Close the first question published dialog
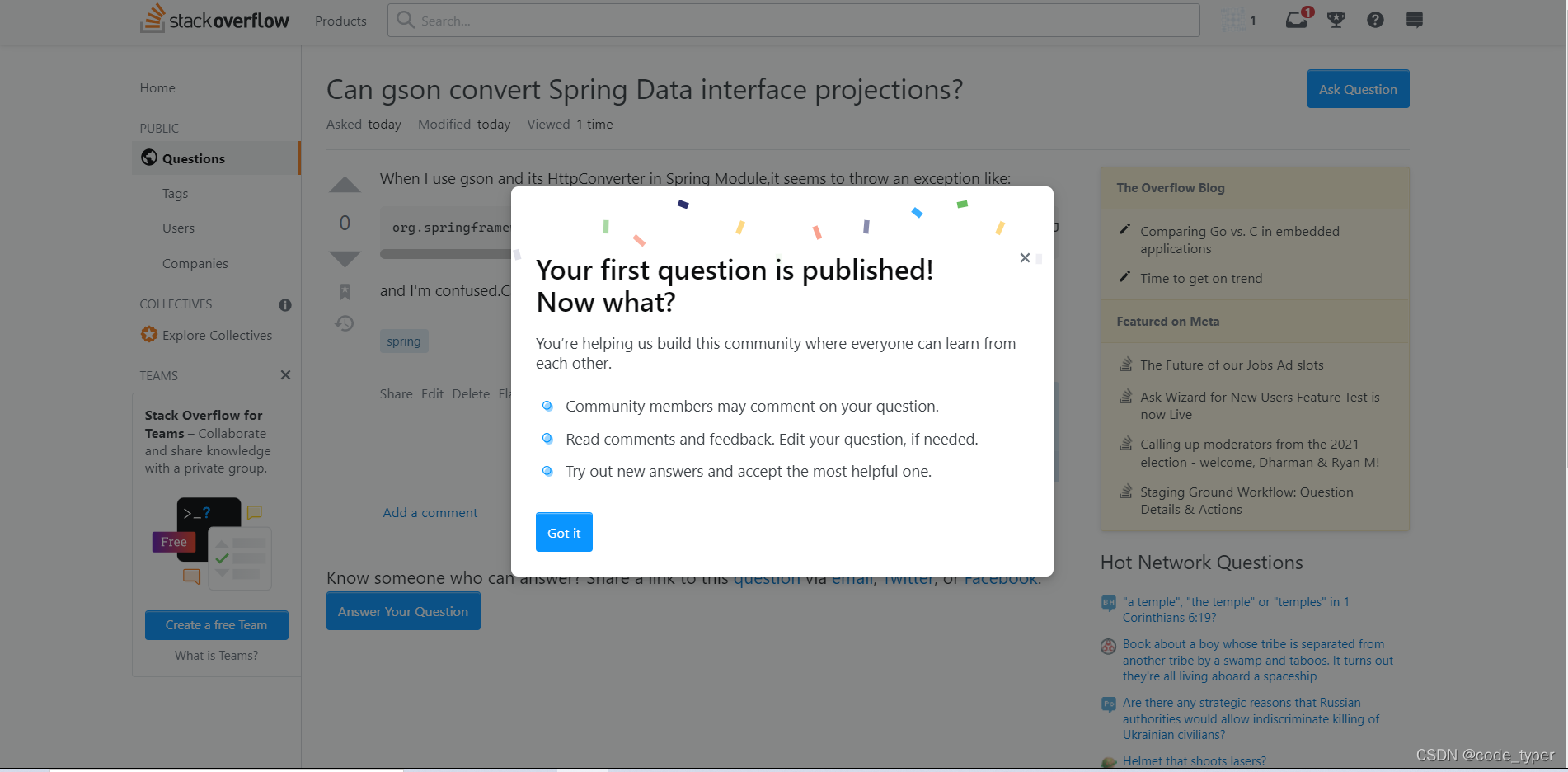The width and height of the screenshot is (1568, 772). pos(1025,258)
